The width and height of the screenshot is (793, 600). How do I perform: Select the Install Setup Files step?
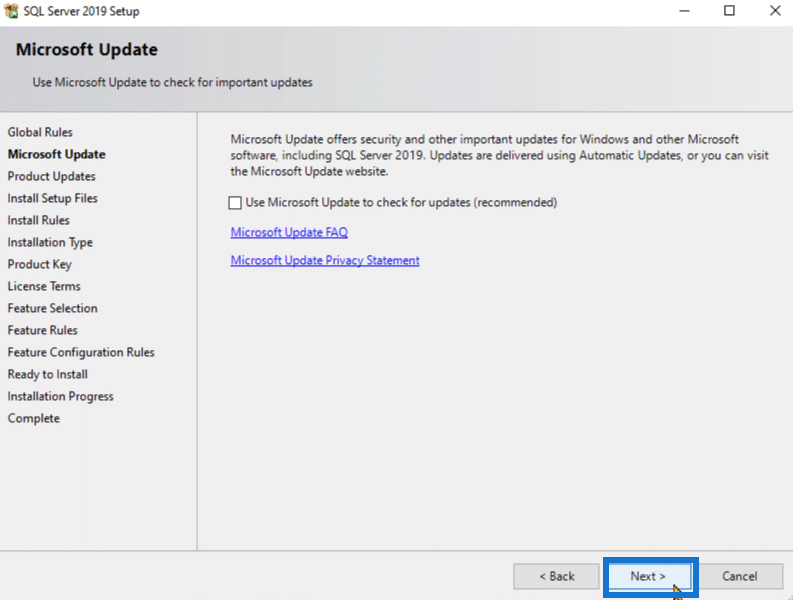click(53, 198)
